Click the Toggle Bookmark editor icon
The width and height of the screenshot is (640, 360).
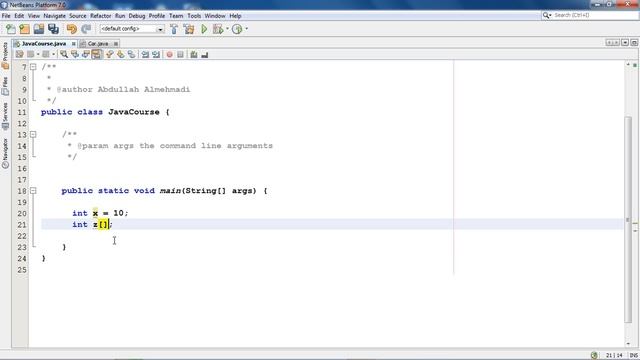coord(131,54)
